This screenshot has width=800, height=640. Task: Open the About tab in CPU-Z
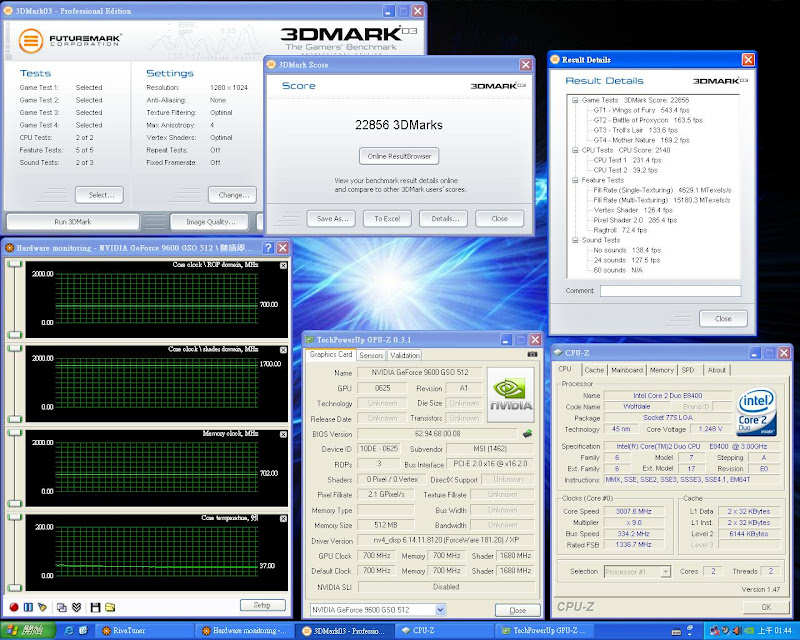(x=716, y=370)
